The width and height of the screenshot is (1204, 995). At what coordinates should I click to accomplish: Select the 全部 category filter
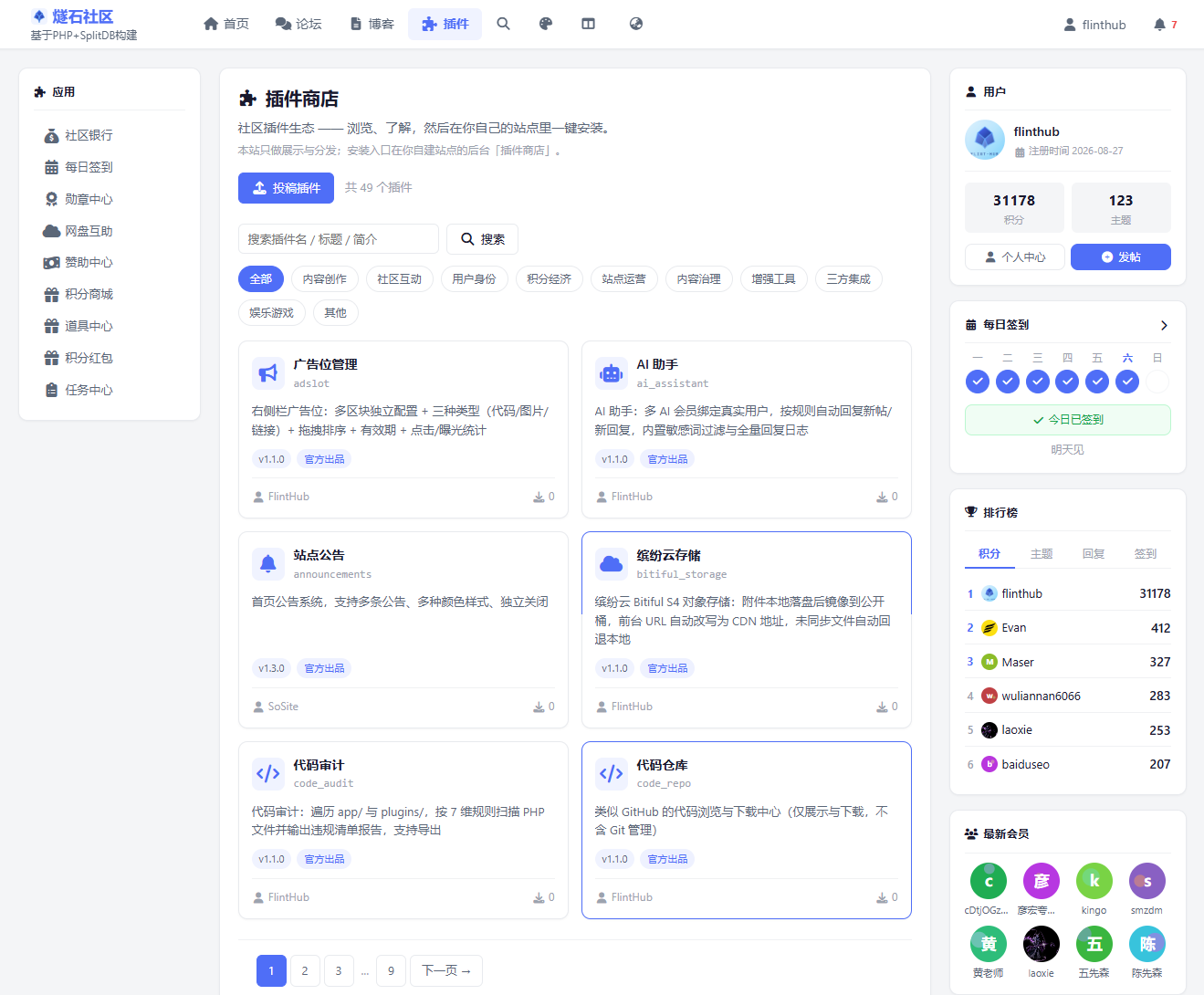coord(261,279)
